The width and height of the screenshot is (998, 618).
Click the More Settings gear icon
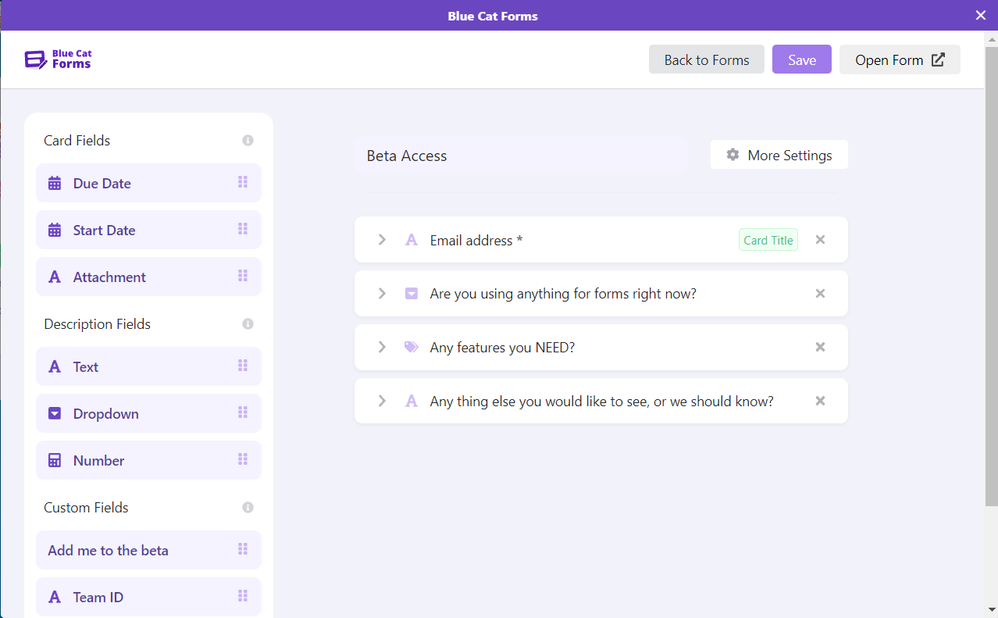733,155
